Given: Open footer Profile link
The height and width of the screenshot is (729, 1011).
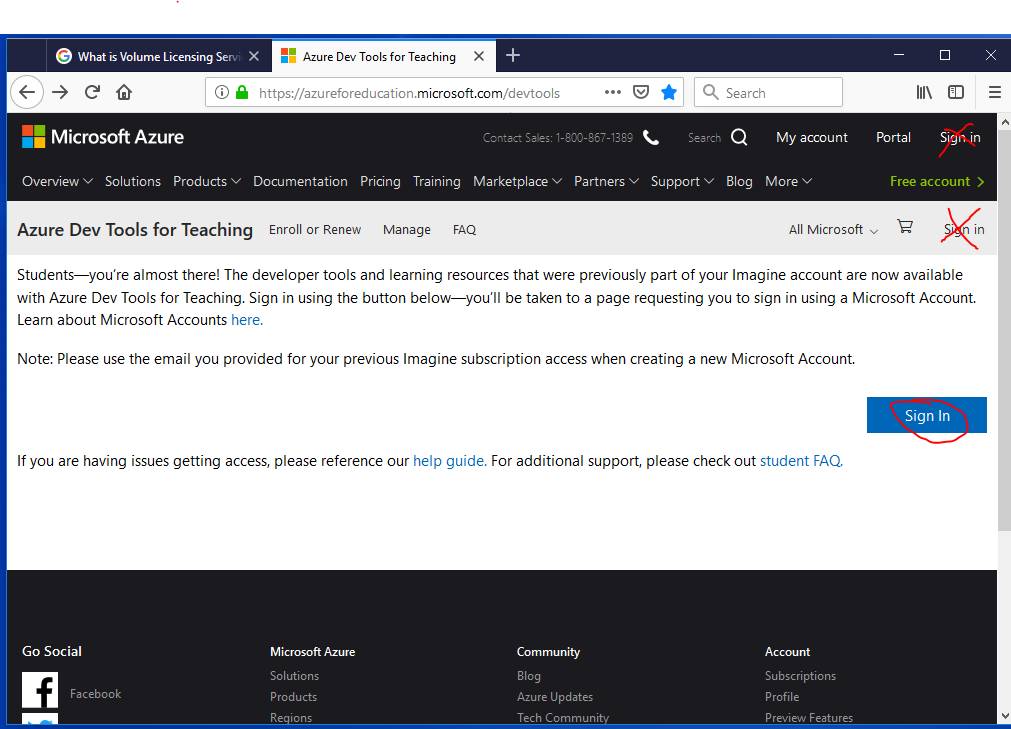Looking at the screenshot, I should pos(782,697).
